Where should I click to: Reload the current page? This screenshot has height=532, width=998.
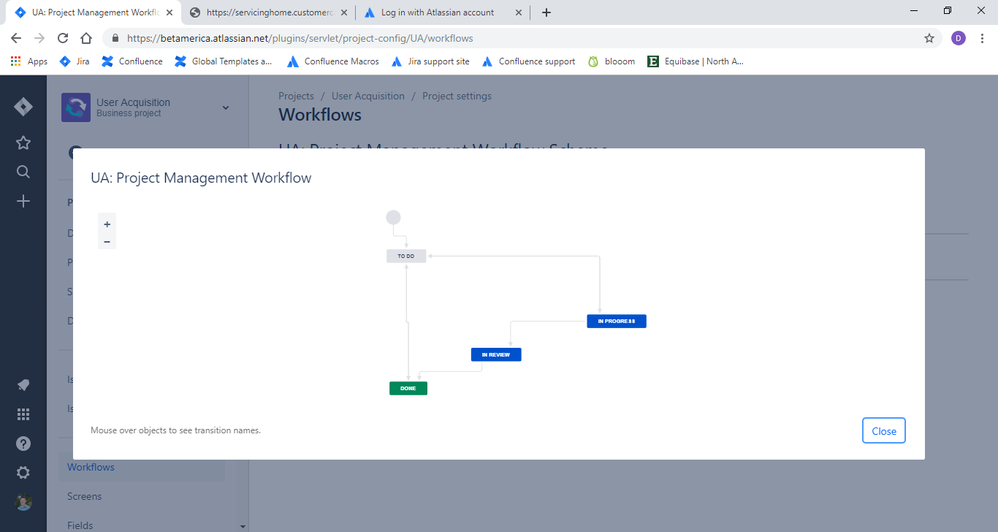point(62,38)
